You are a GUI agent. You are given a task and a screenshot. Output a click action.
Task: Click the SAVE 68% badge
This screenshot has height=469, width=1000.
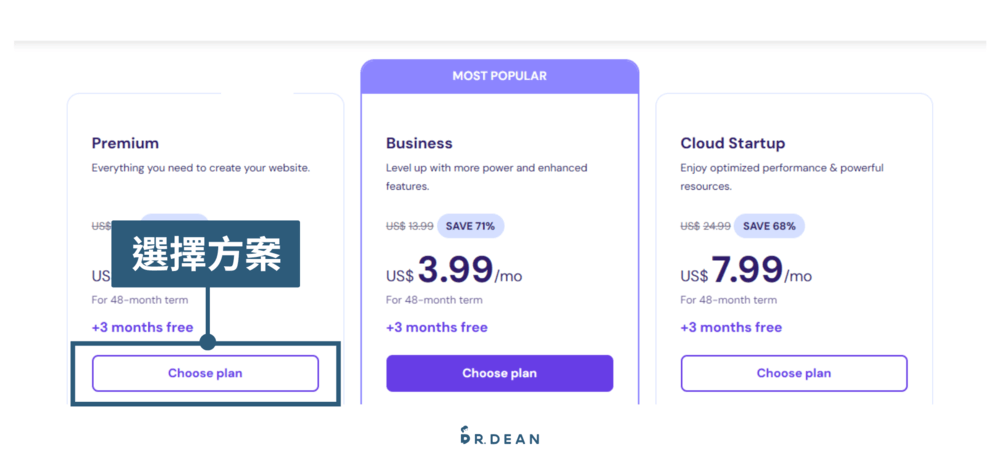coord(769,226)
